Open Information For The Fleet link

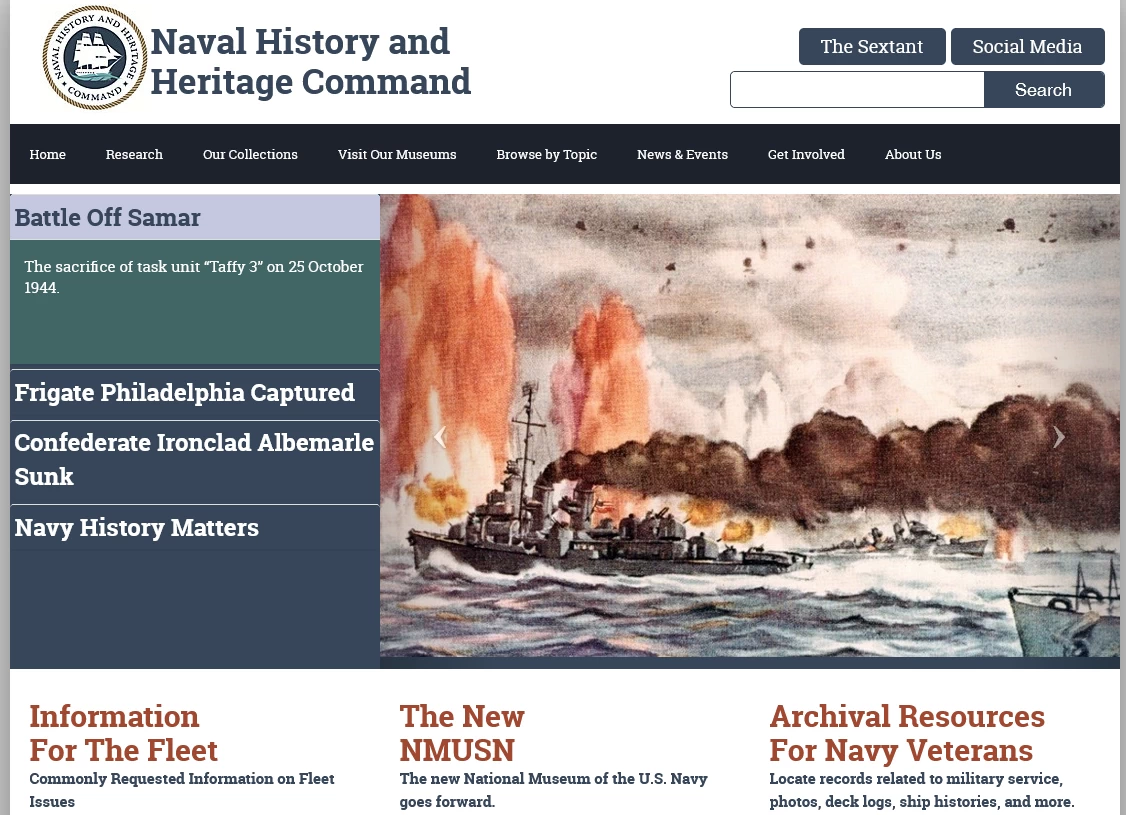(124, 733)
